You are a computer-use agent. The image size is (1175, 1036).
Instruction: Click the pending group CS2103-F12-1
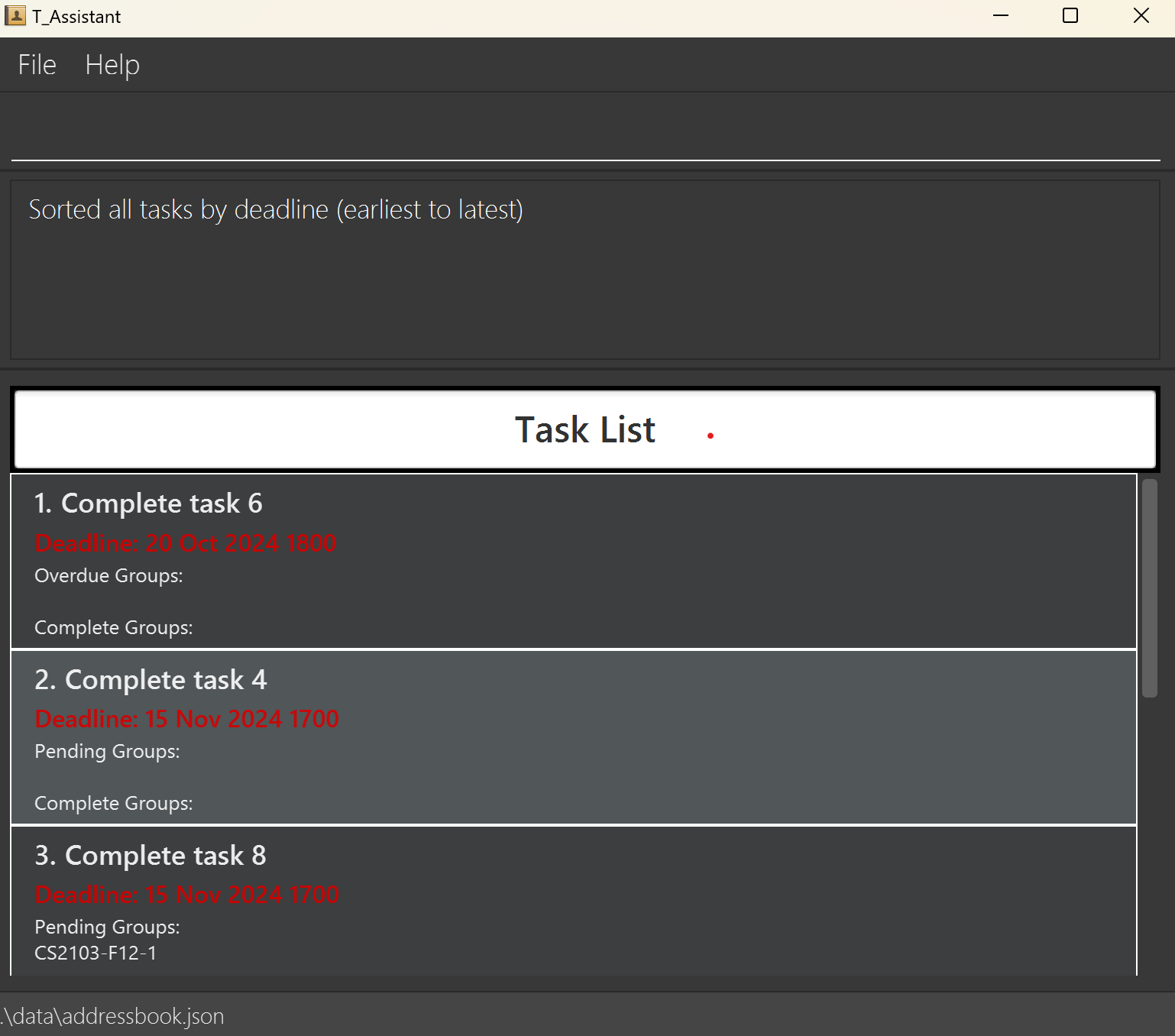(x=95, y=953)
